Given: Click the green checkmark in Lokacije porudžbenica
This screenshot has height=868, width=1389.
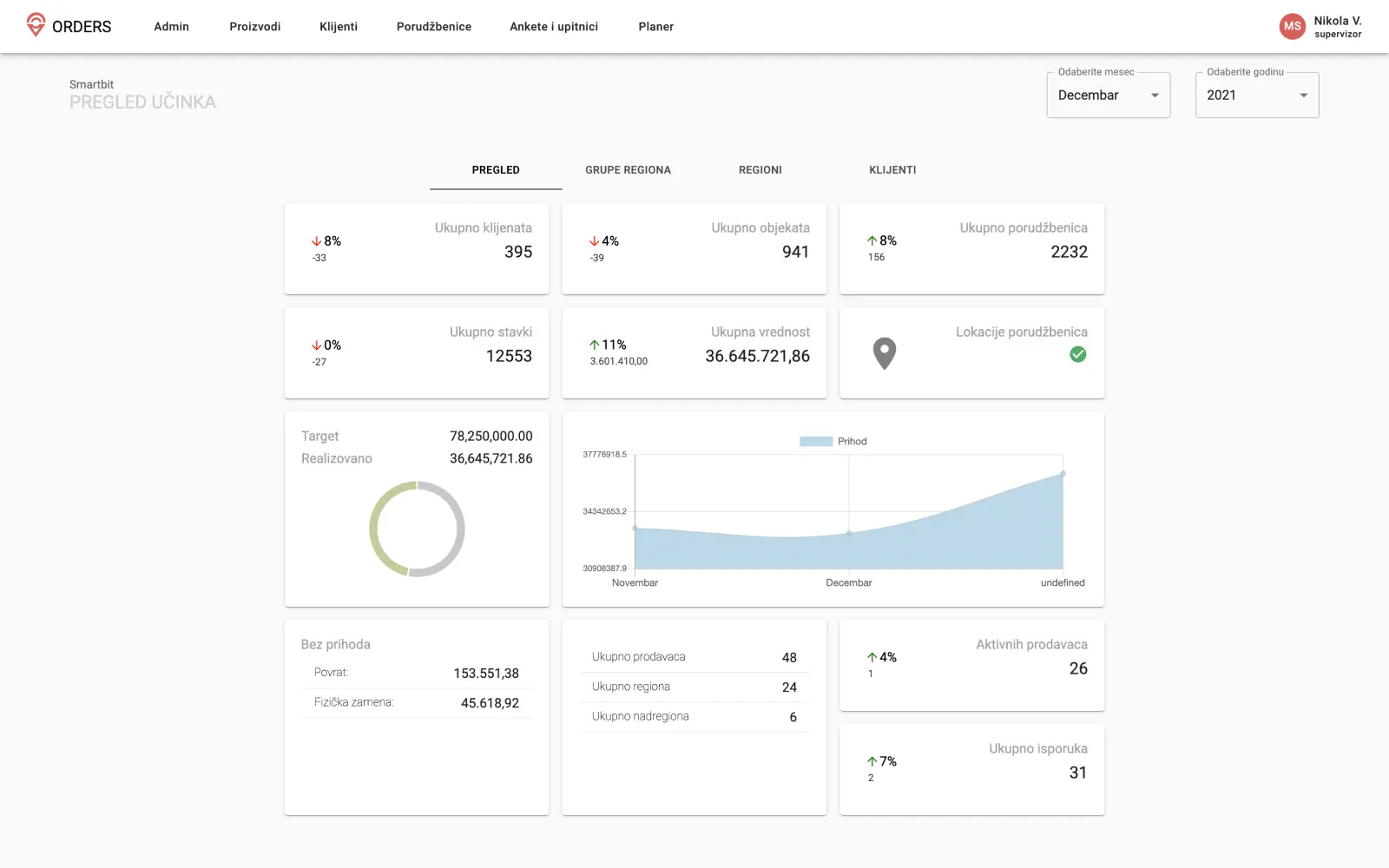Looking at the screenshot, I should pyautogui.click(x=1077, y=354).
